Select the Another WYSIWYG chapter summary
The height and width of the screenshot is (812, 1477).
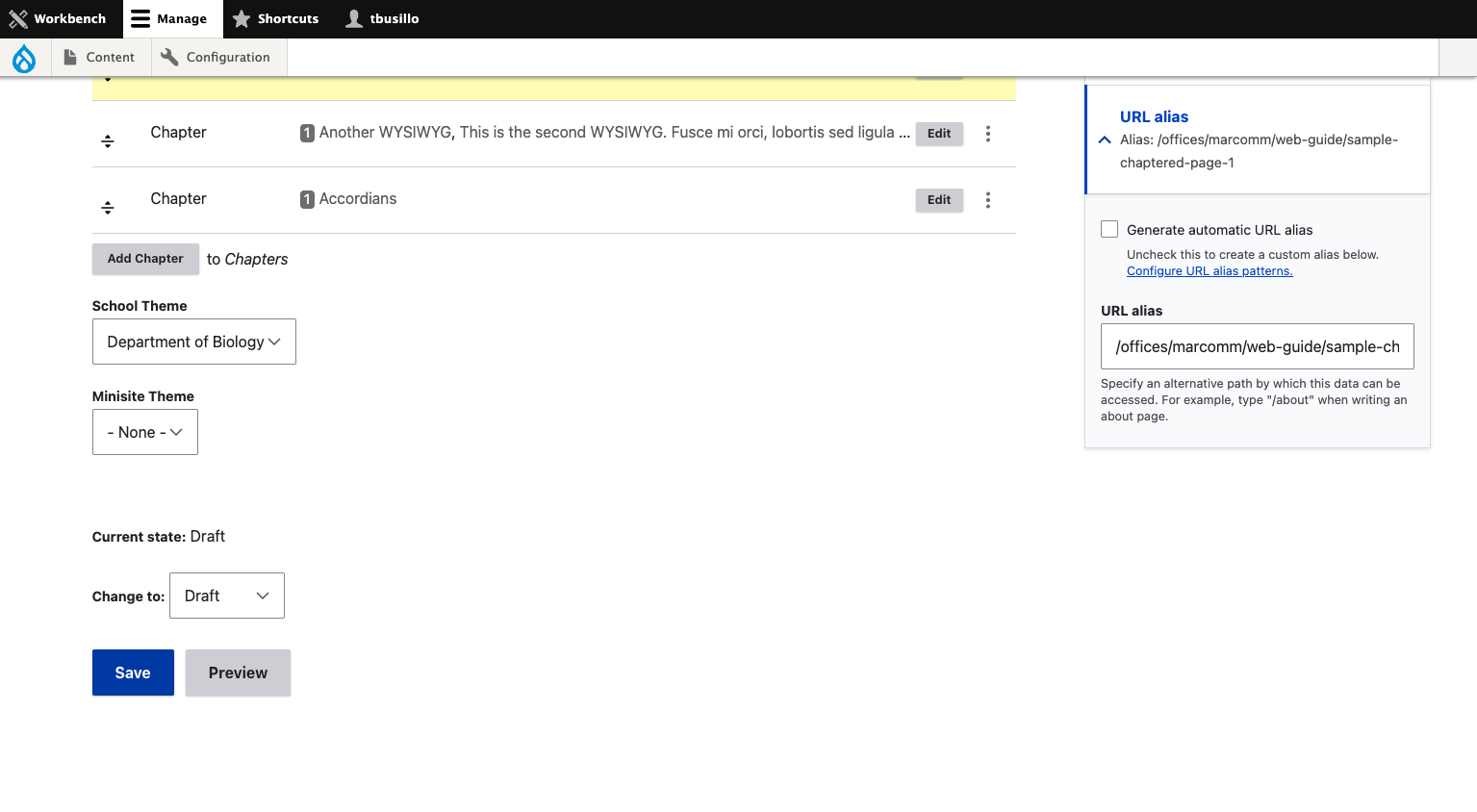pyautogui.click(x=615, y=133)
